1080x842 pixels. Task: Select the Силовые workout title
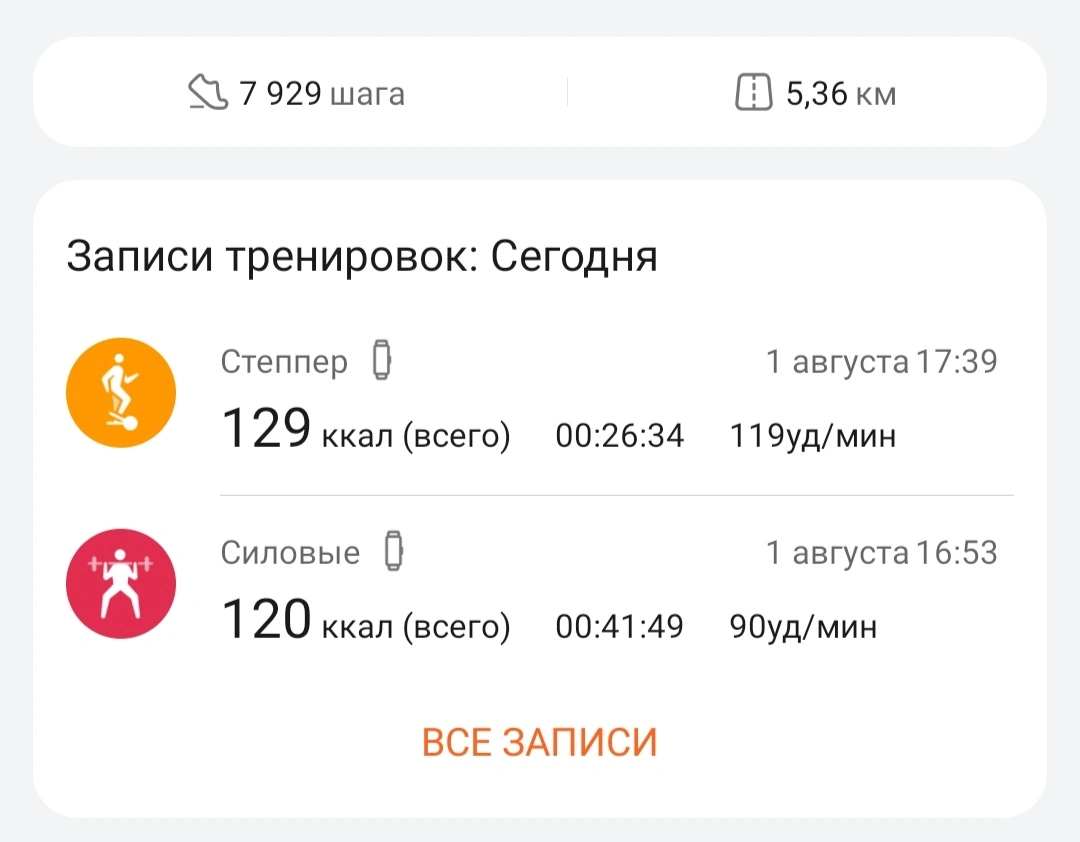(x=290, y=552)
